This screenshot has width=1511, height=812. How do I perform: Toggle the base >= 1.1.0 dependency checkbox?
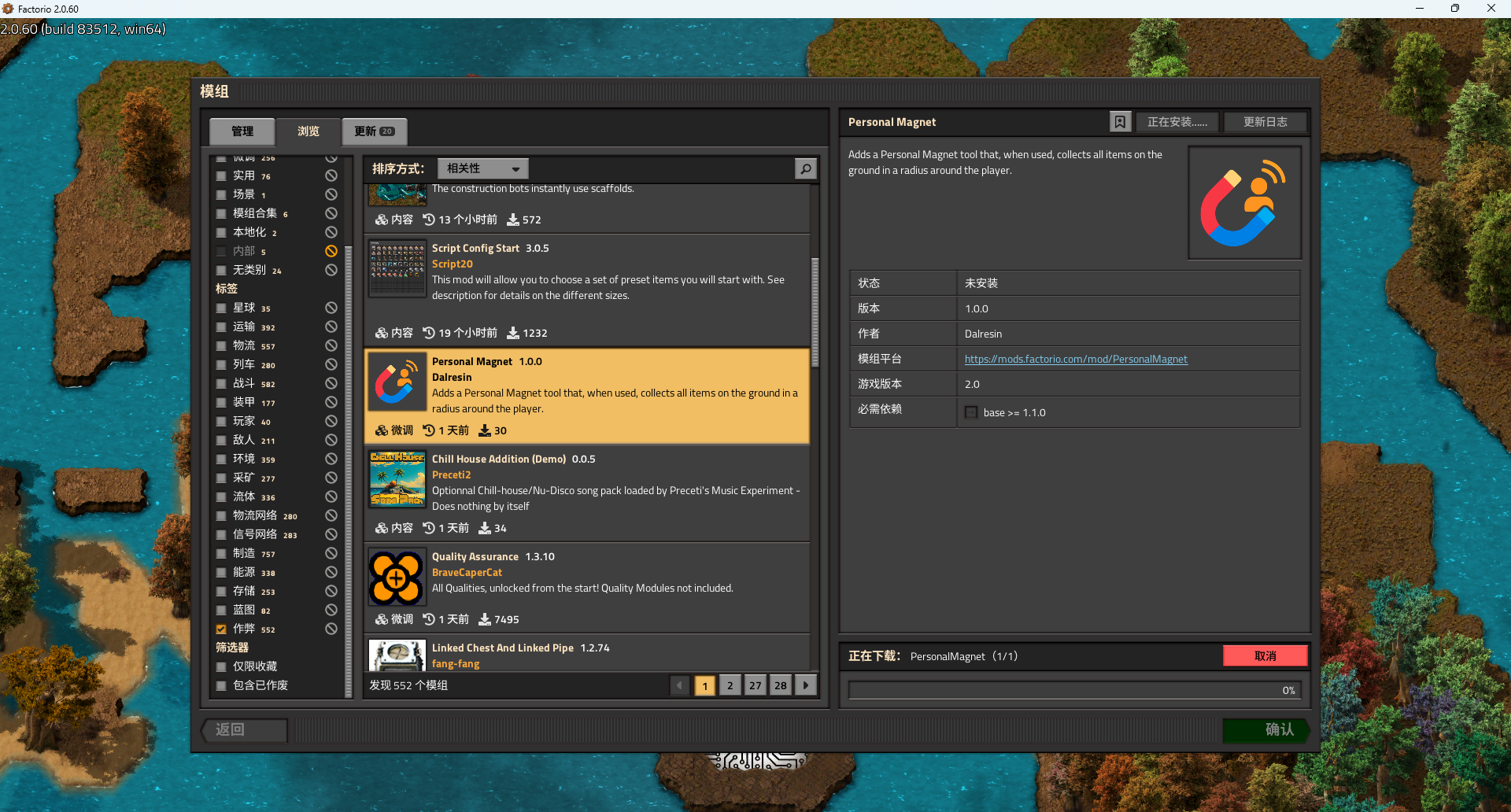click(x=971, y=412)
